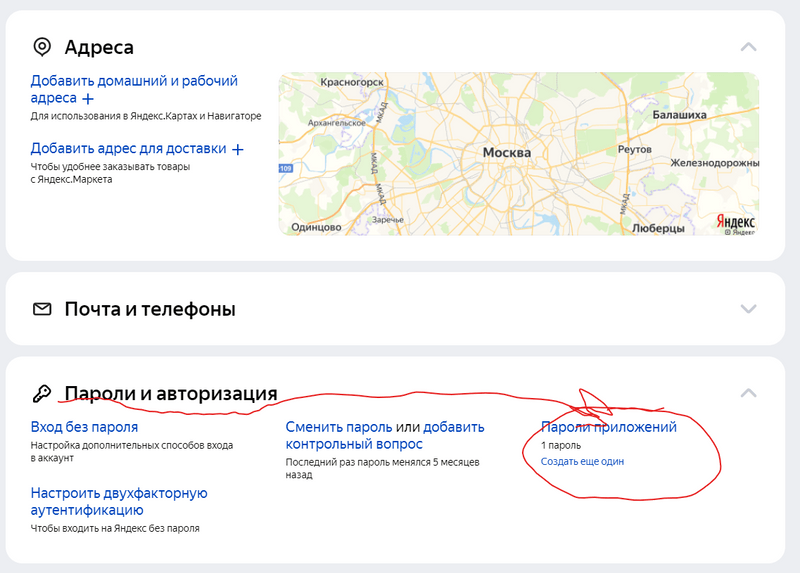800x573 pixels.
Task: Collapse the Пароли и авторизация section chevron
Action: click(748, 394)
